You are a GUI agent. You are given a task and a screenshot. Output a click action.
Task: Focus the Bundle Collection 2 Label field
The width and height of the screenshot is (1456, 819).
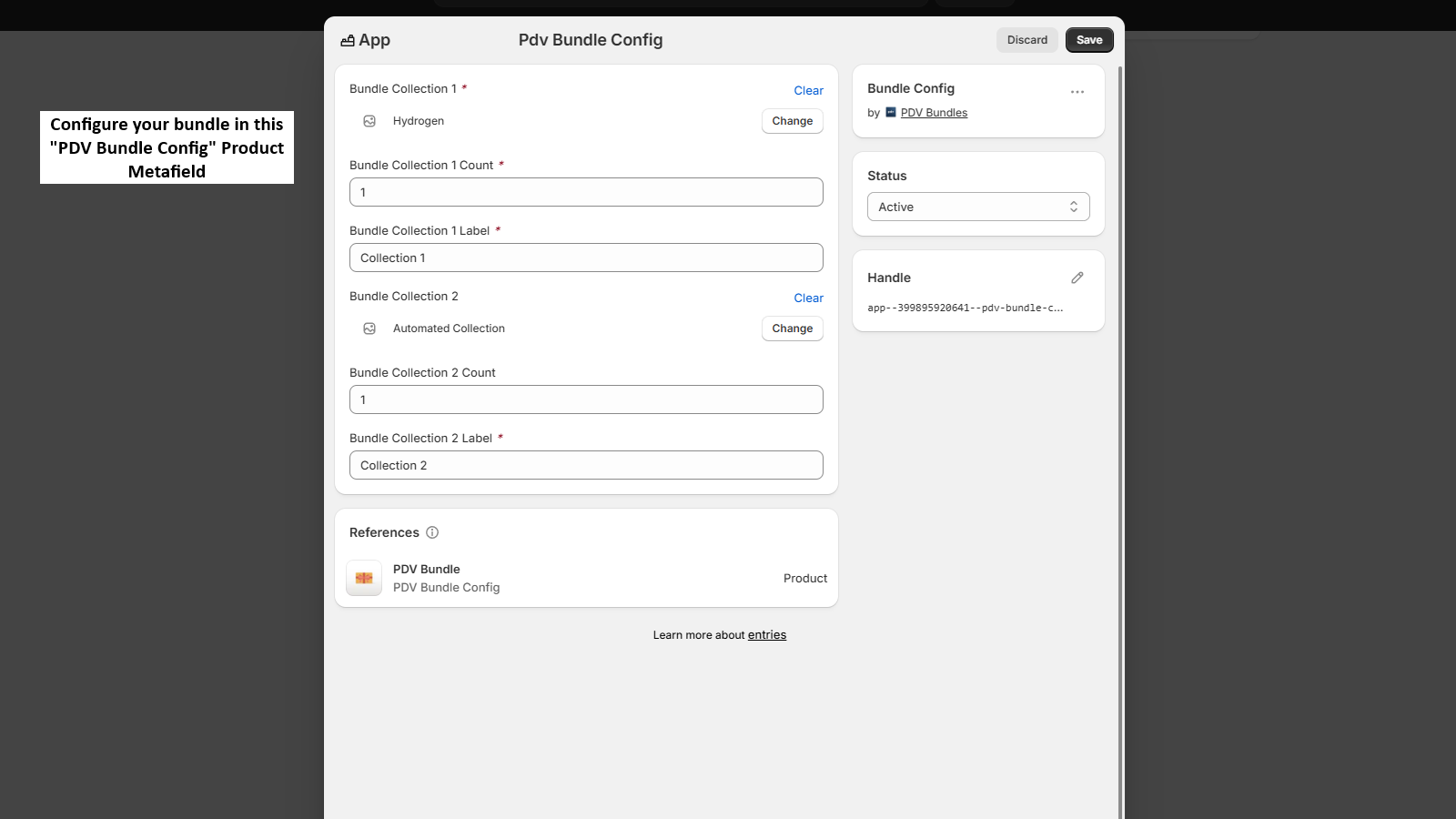(586, 465)
